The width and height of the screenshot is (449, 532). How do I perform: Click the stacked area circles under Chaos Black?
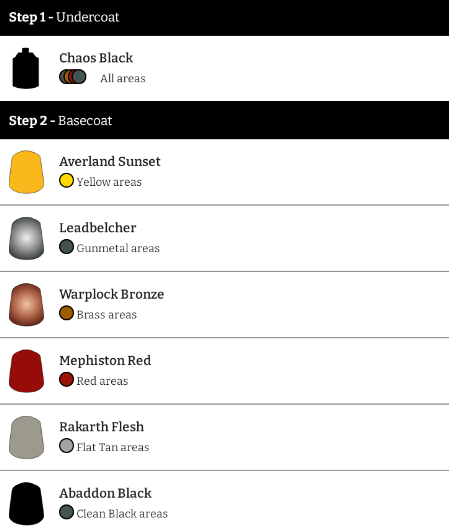[x=73, y=77]
